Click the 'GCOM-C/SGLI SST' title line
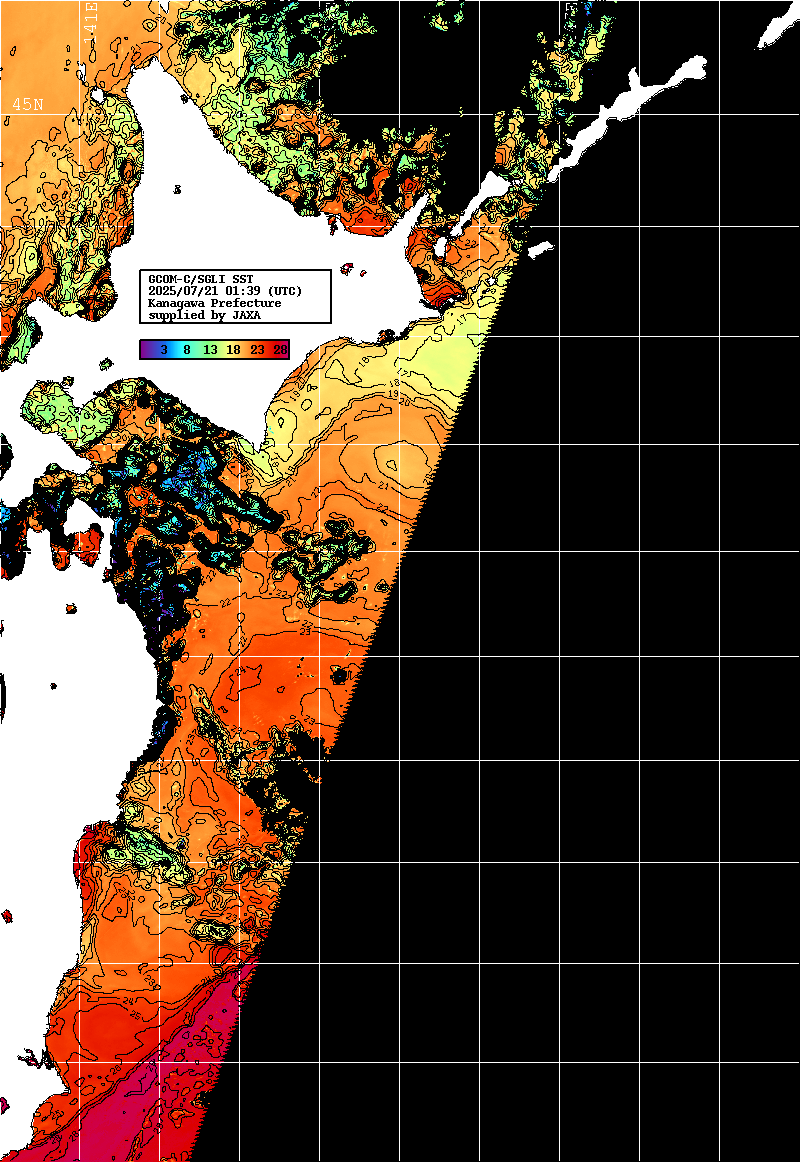The width and height of the screenshot is (800, 1162). [201, 279]
